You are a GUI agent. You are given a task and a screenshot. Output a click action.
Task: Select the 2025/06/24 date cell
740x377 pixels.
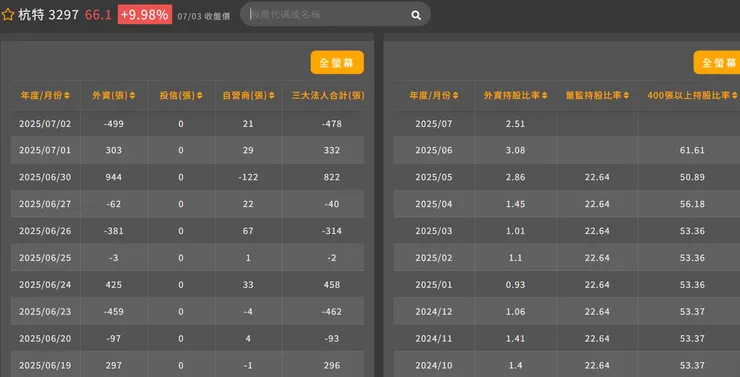click(x=45, y=285)
